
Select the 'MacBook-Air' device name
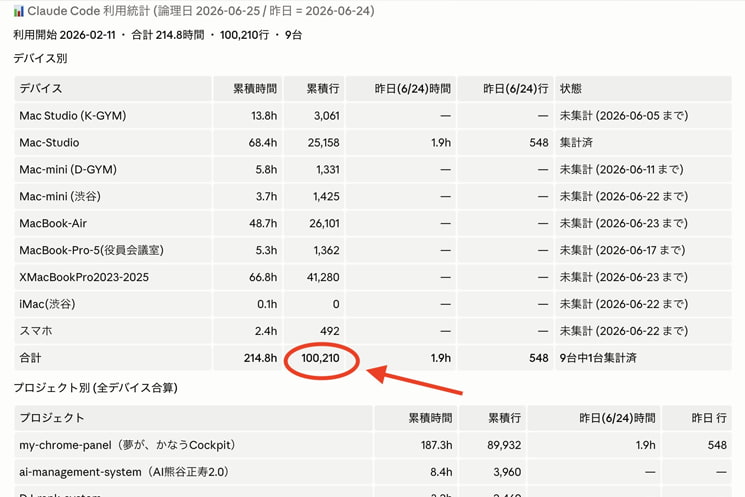(x=53, y=223)
